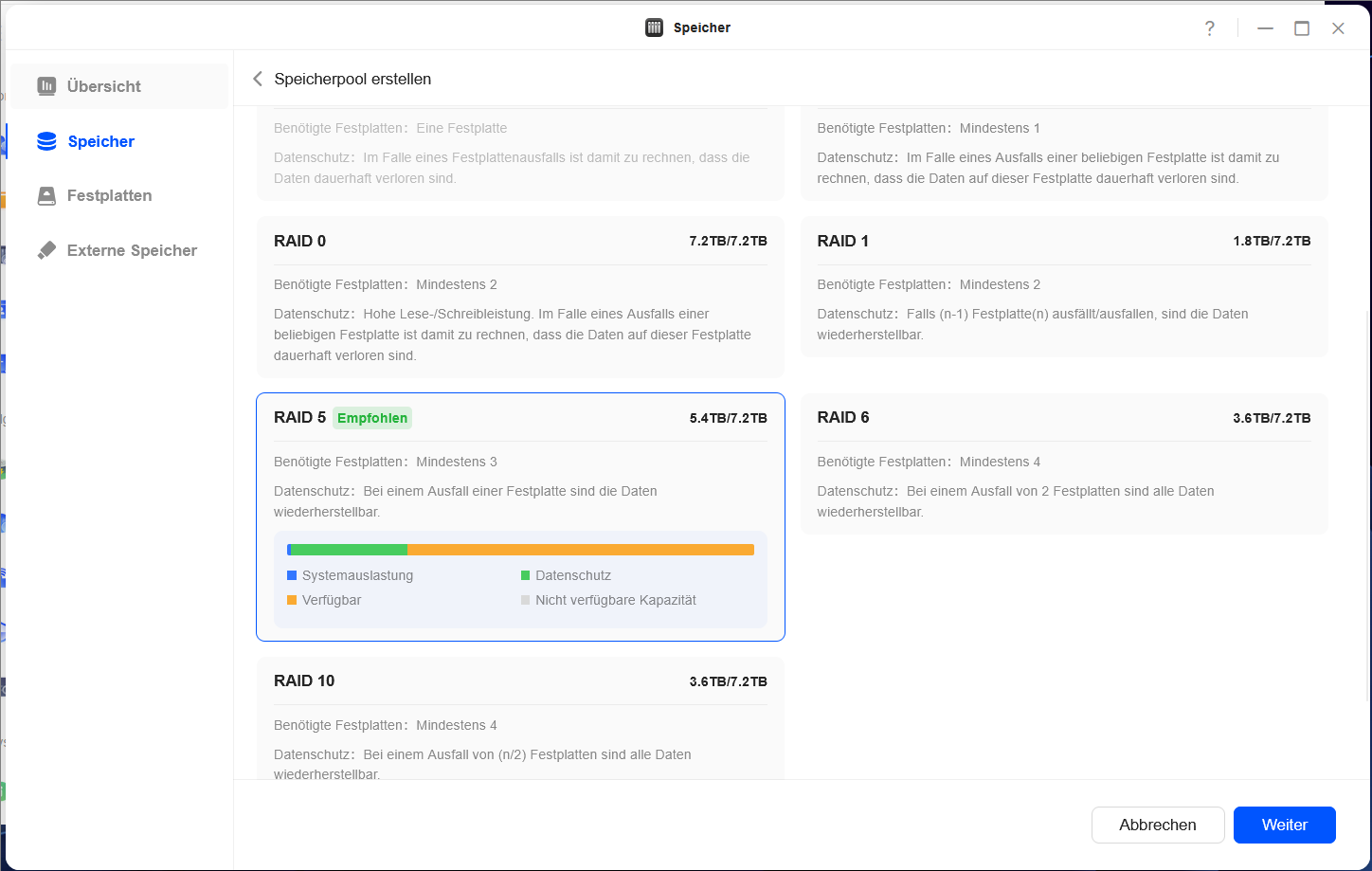Click the orange Verfügbar capacity bar segment

580,550
